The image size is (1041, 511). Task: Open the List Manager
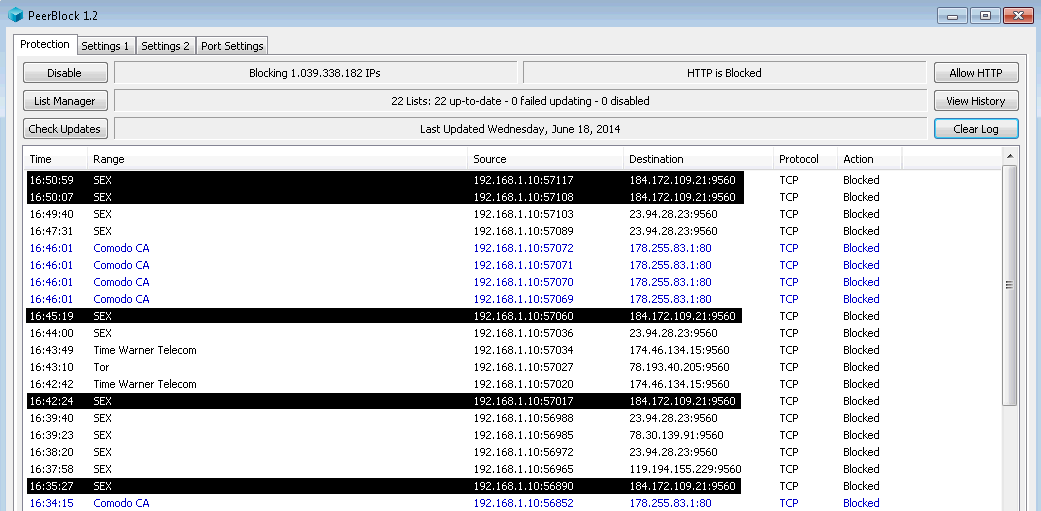coord(65,101)
